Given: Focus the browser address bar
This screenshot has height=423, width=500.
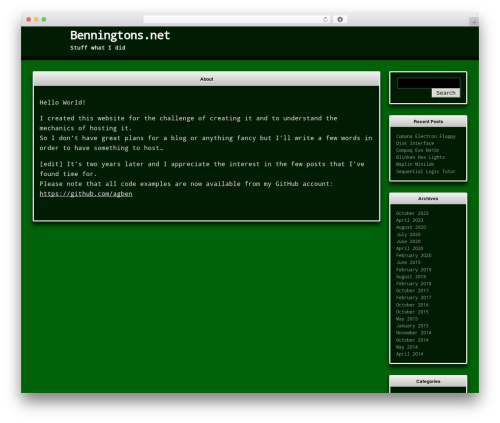Looking at the screenshot, I should point(237,19).
